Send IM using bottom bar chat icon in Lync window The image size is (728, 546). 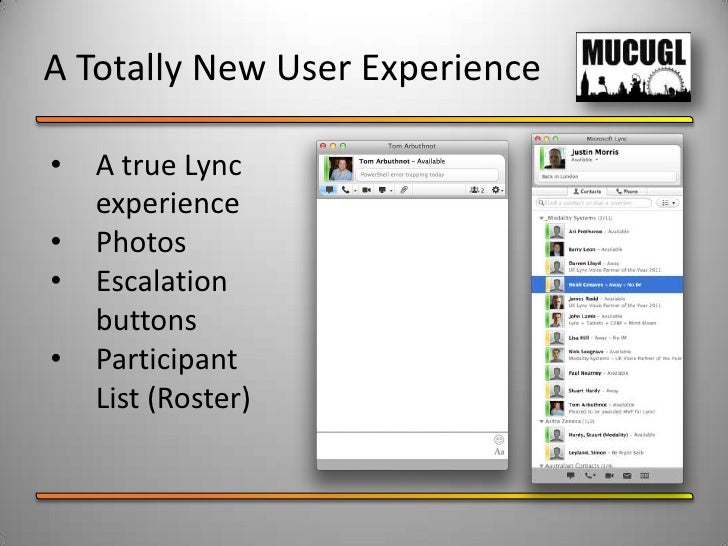tap(571, 475)
